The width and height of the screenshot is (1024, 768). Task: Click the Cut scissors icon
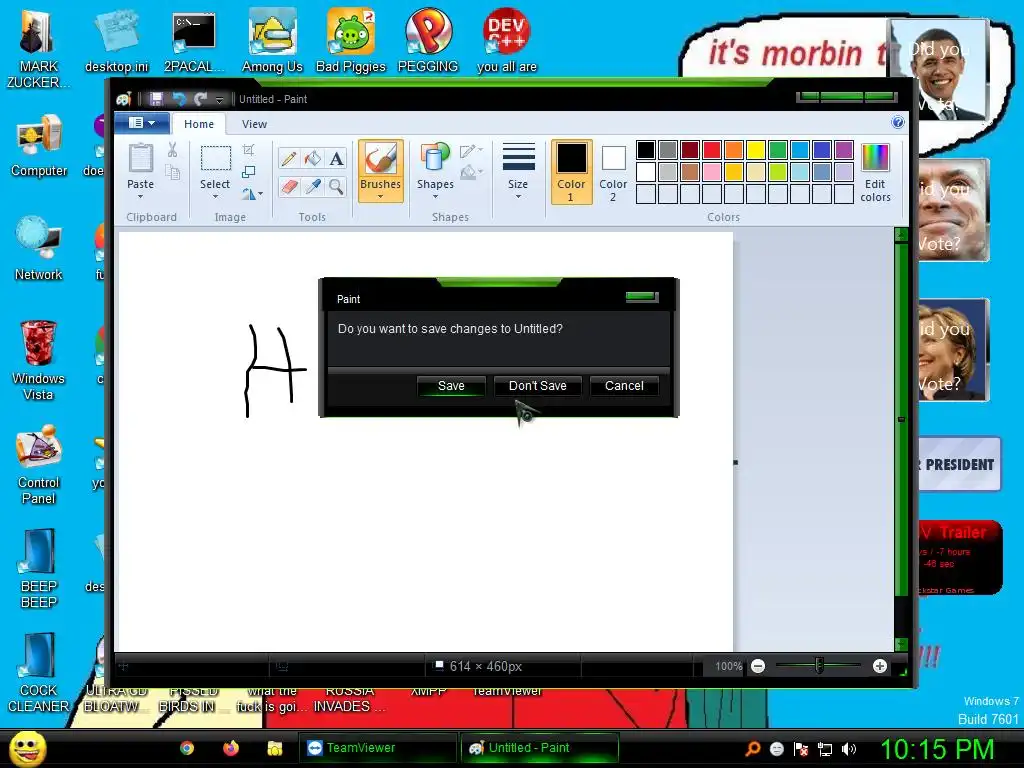click(172, 150)
